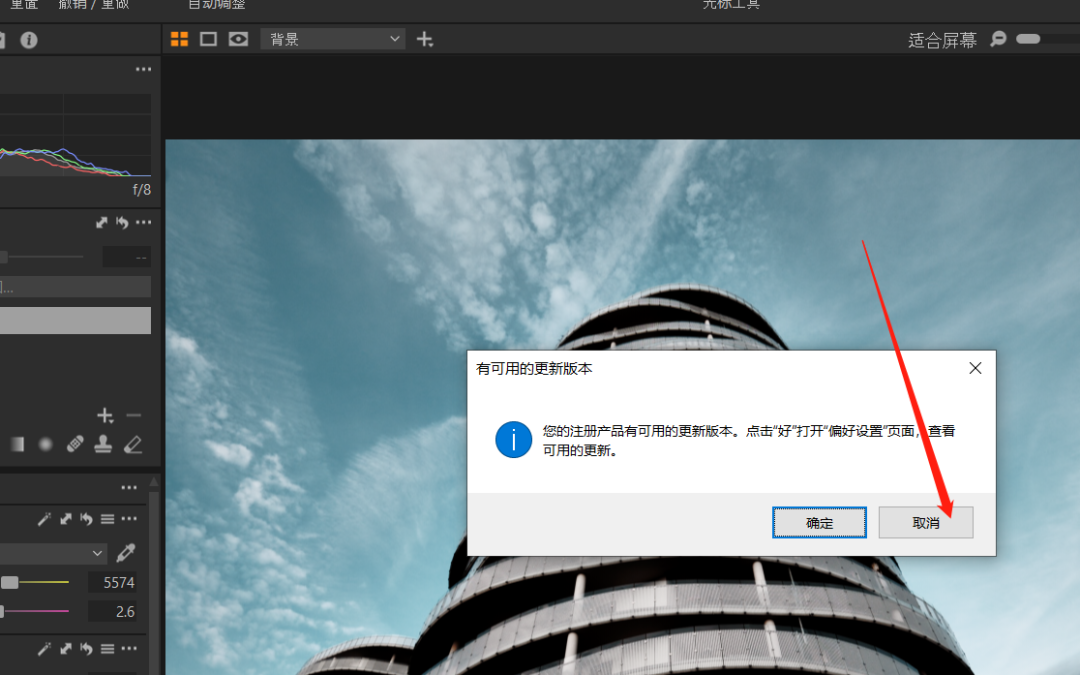
Task: Open the add layer plus dropdown
Action: click(x=425, y=38)
